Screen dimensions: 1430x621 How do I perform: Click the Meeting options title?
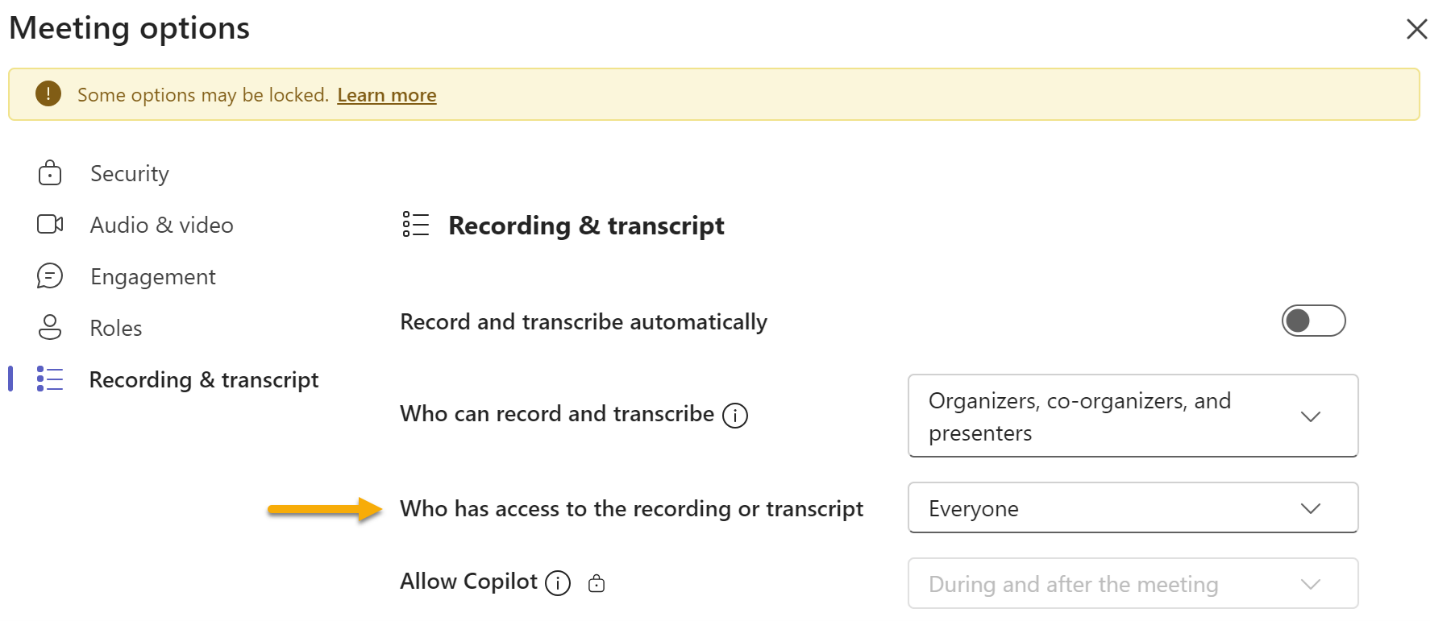129,28
